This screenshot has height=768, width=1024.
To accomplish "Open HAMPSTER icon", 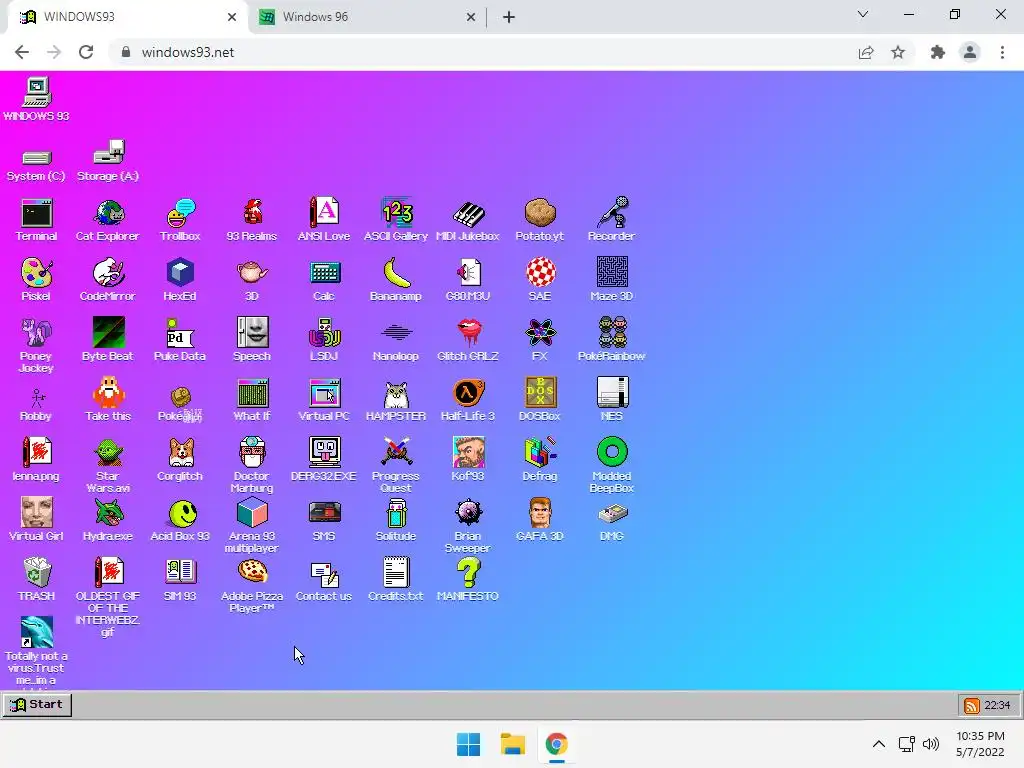I will 396,400.
